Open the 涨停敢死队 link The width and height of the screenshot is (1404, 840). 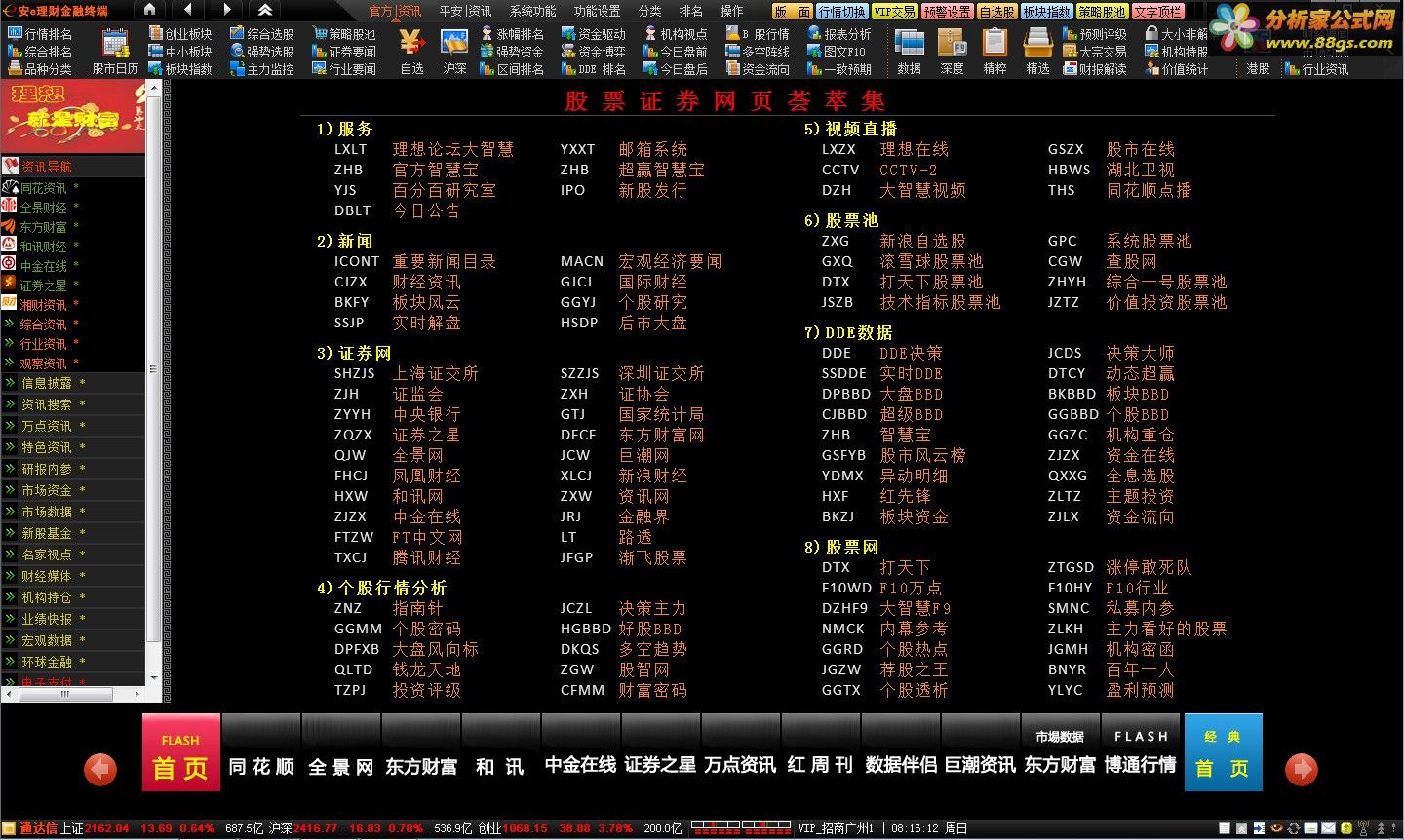point(1149,567)
